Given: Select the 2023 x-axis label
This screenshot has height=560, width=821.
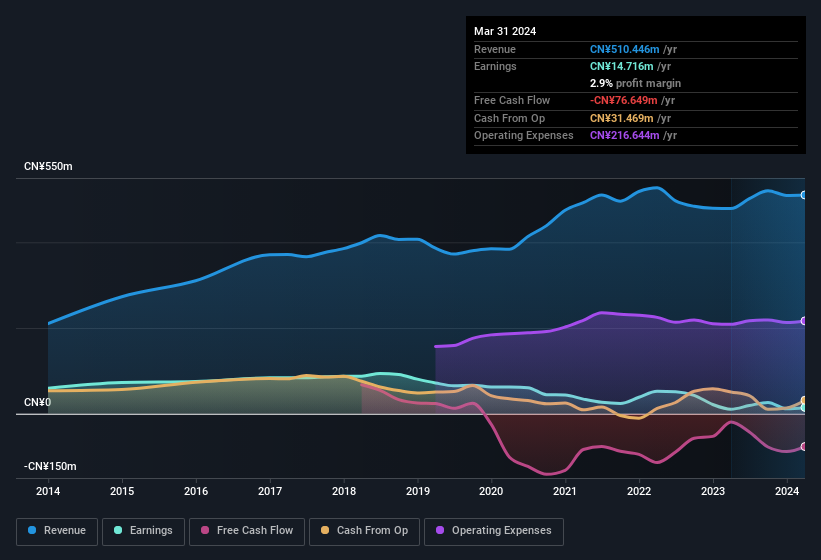Looking at the screenshot, I should pyautogui.click(x=713, y=491).
